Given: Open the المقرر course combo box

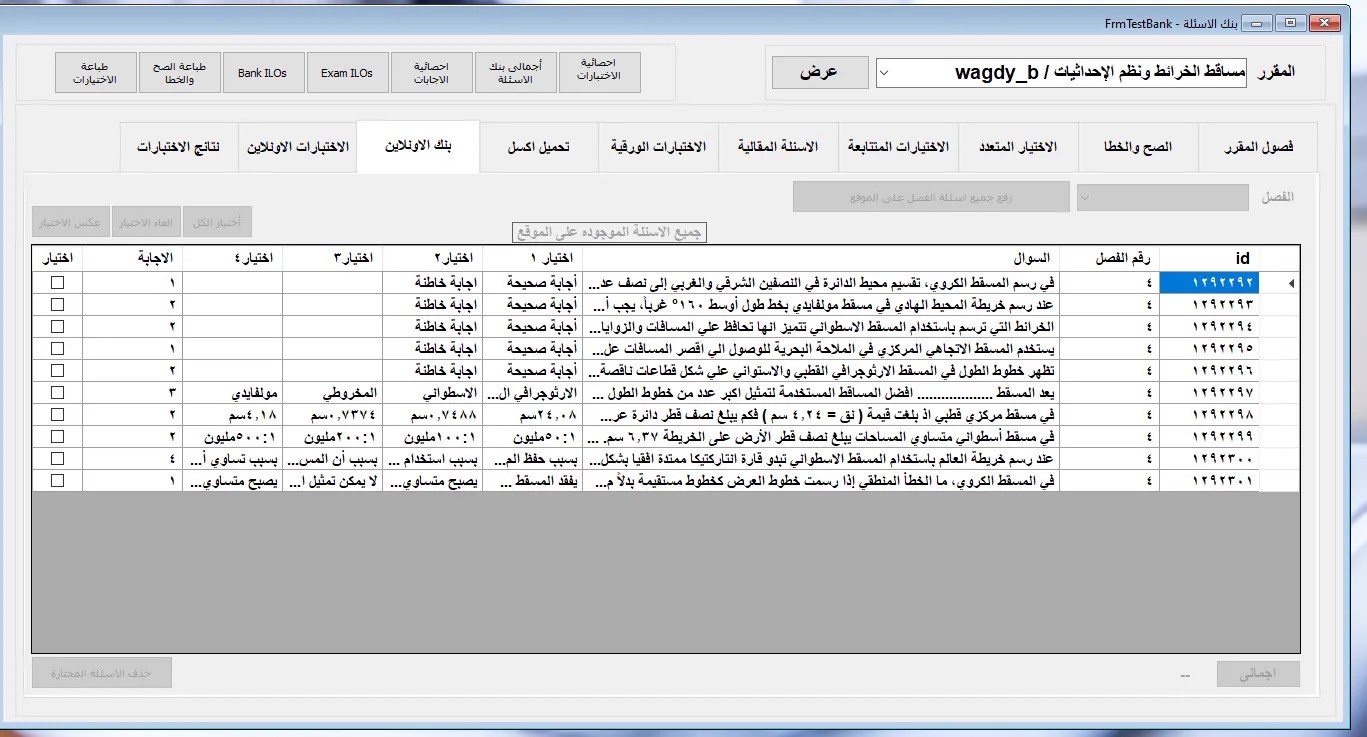Looking at the screenshot, I should coord(1061,73).
